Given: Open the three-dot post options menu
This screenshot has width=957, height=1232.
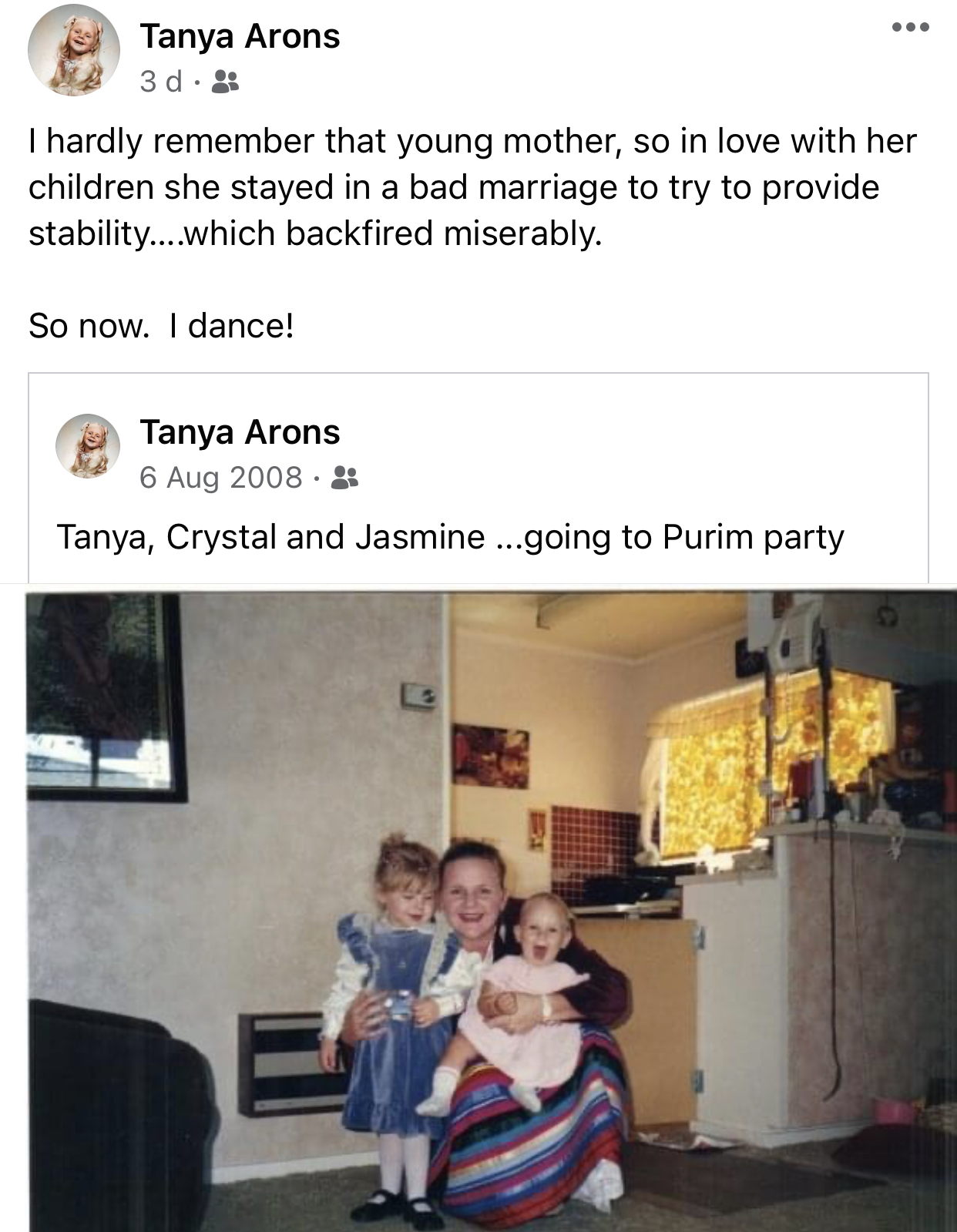Looking at the screenshot, I should [x=910, y=27].
